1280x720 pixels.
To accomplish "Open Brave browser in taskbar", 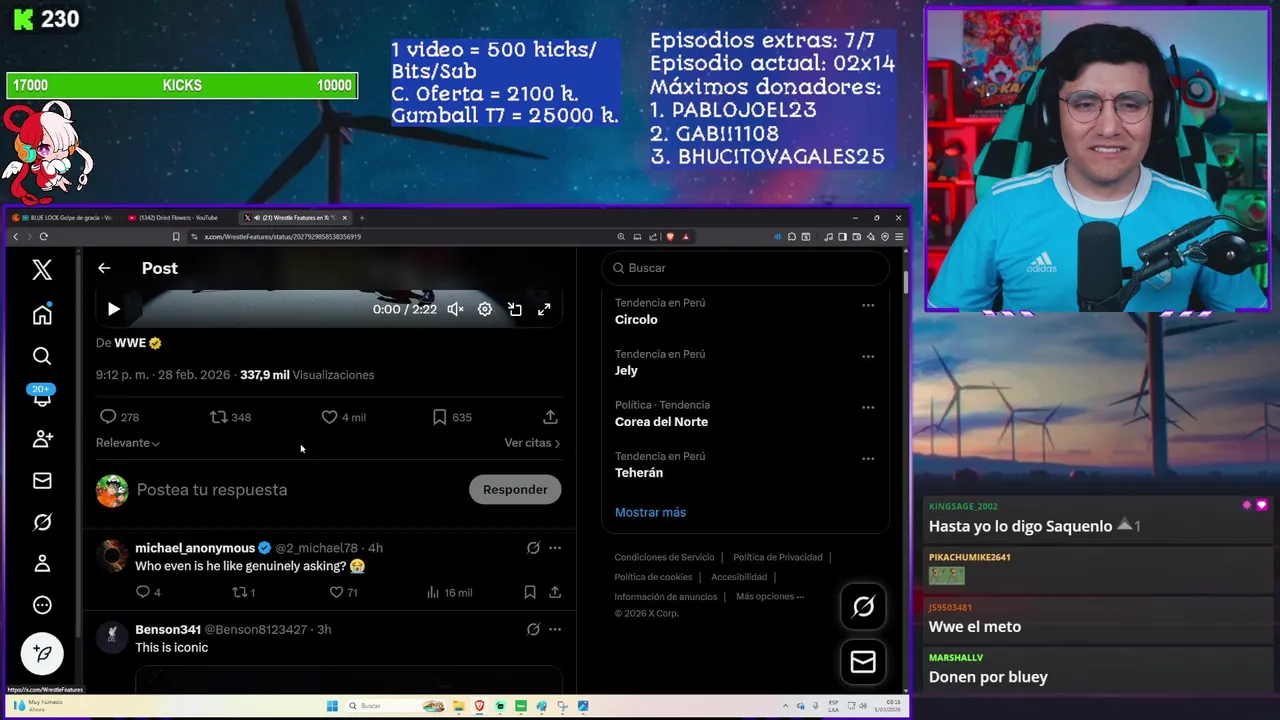I will 480,706.
